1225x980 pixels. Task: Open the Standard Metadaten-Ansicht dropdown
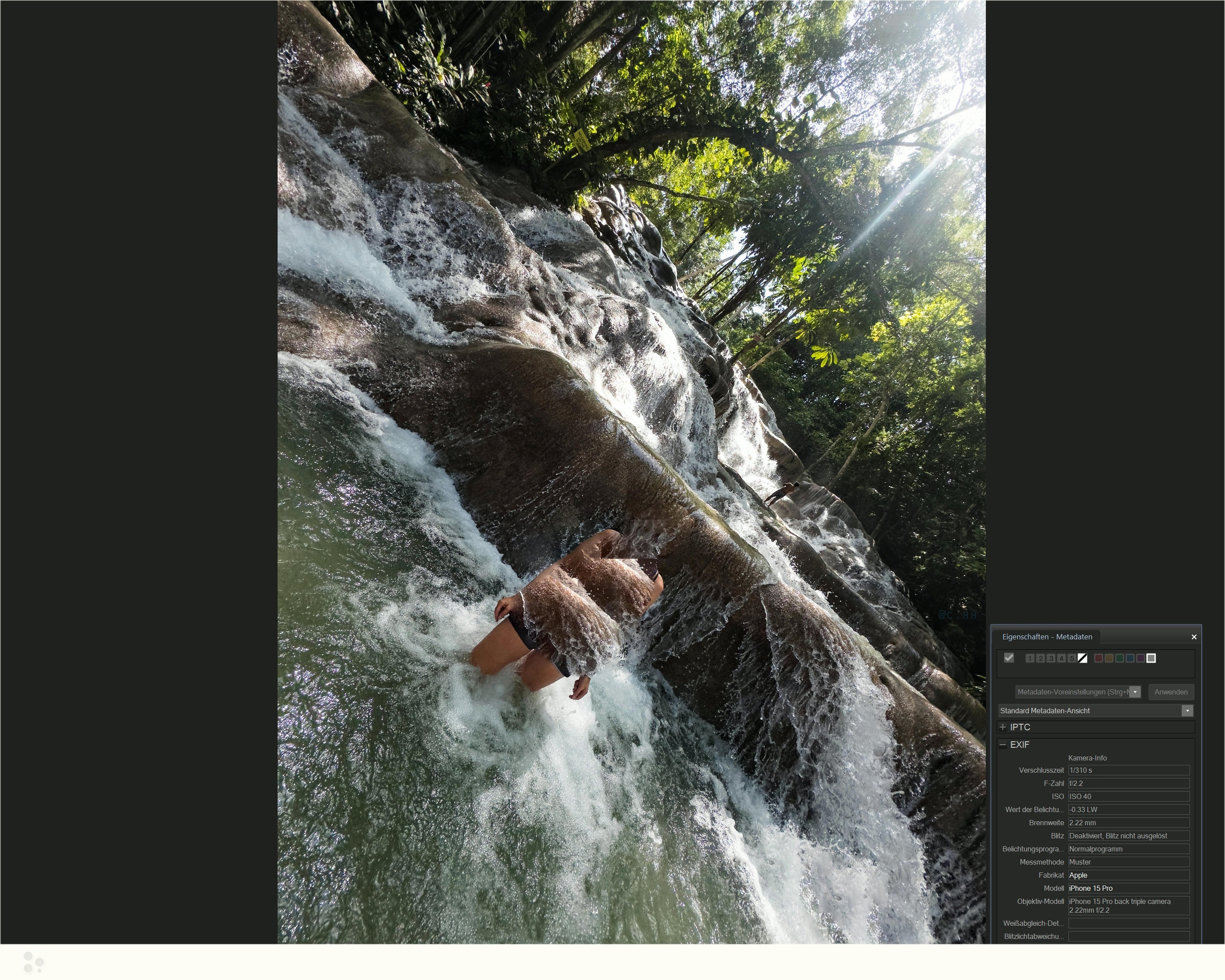coord(1187,711)
